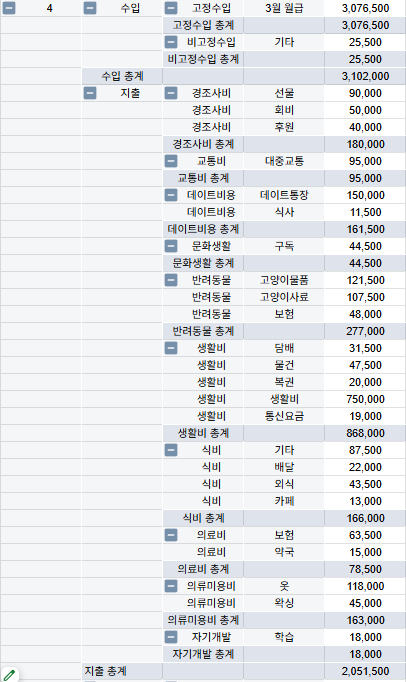Click the 2,051,500 total value

[365, 671]
